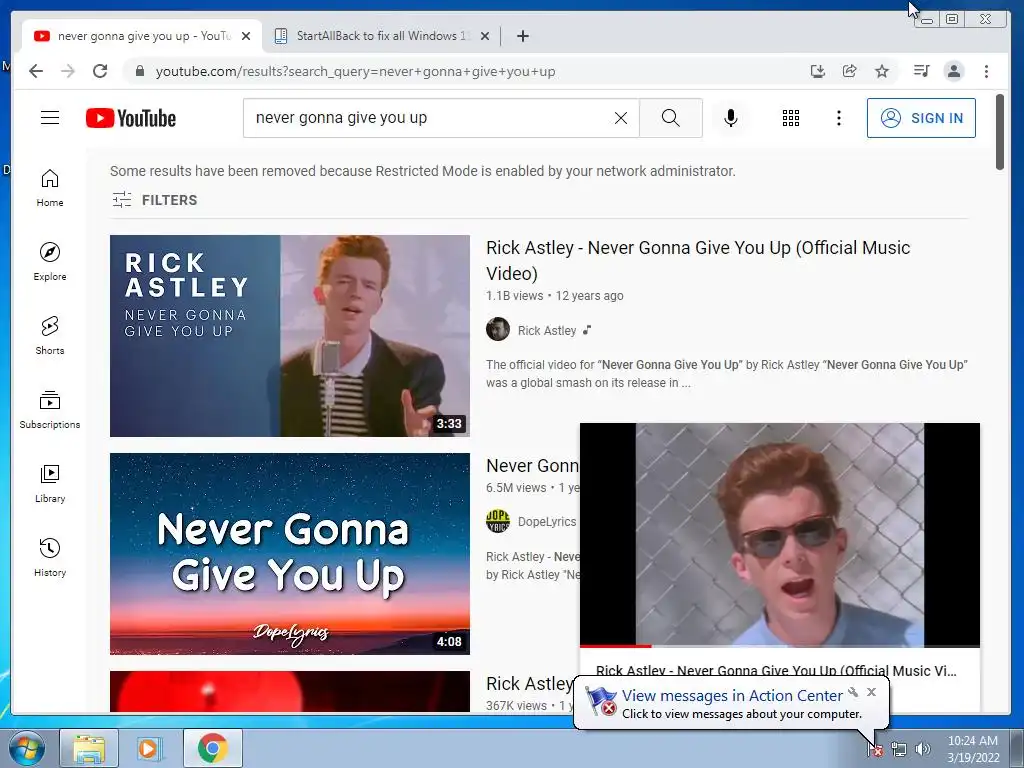Open the taskbar clock and date
Image resolution: width=1024 pixels, height=768 pixels.
point(973,749)
